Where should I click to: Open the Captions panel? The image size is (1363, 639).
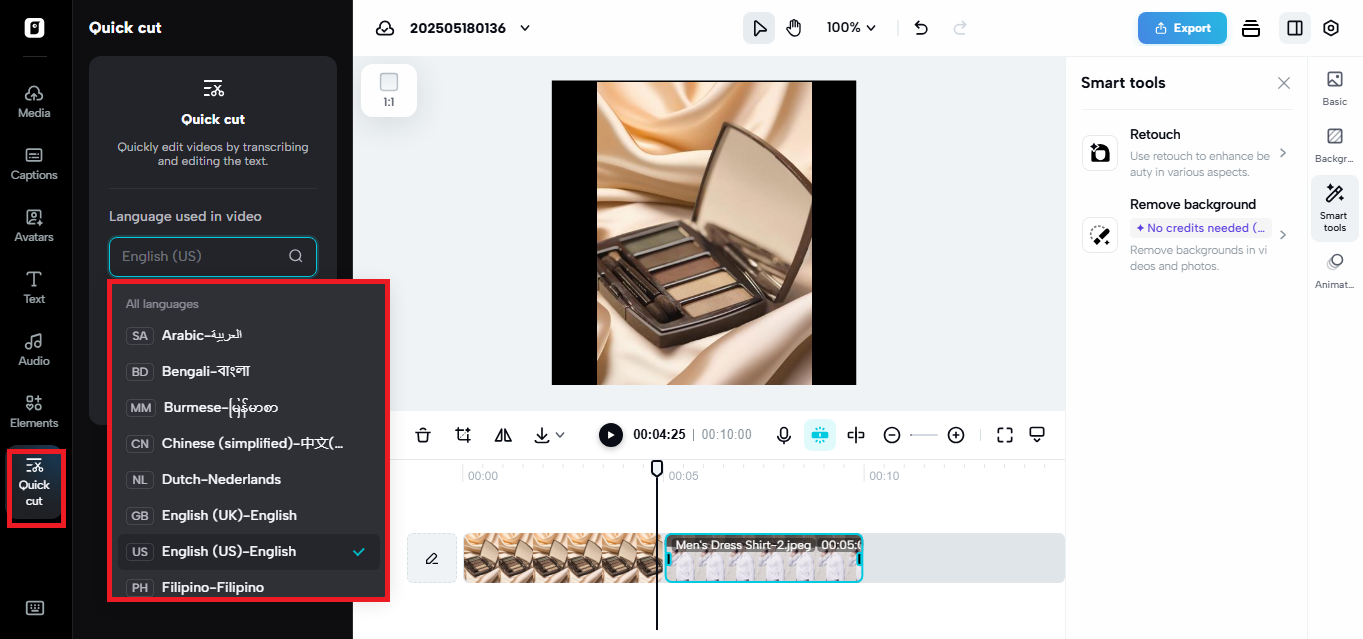[x=33, y=164]
